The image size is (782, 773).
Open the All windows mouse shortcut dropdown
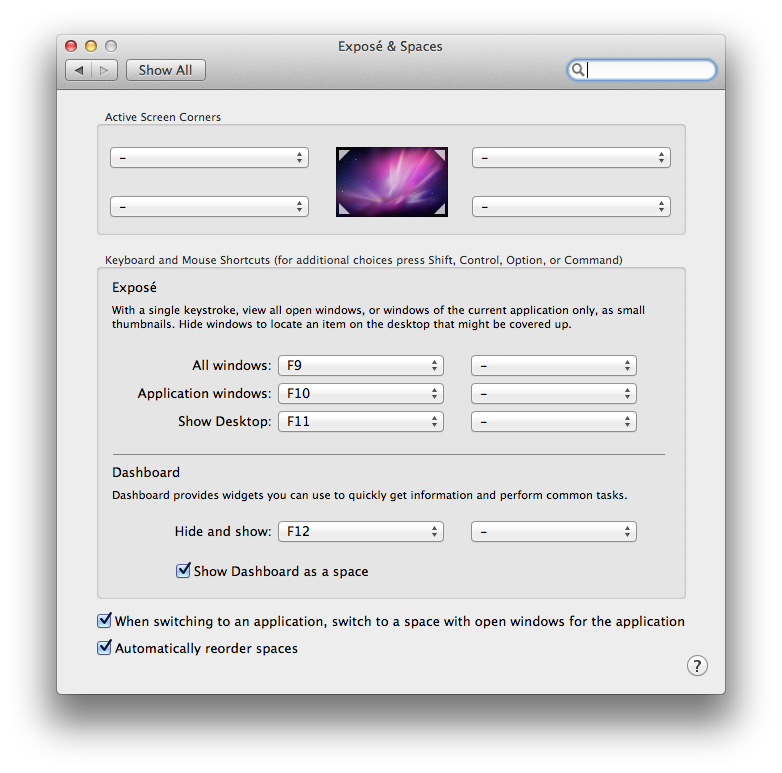coord(554,366)
